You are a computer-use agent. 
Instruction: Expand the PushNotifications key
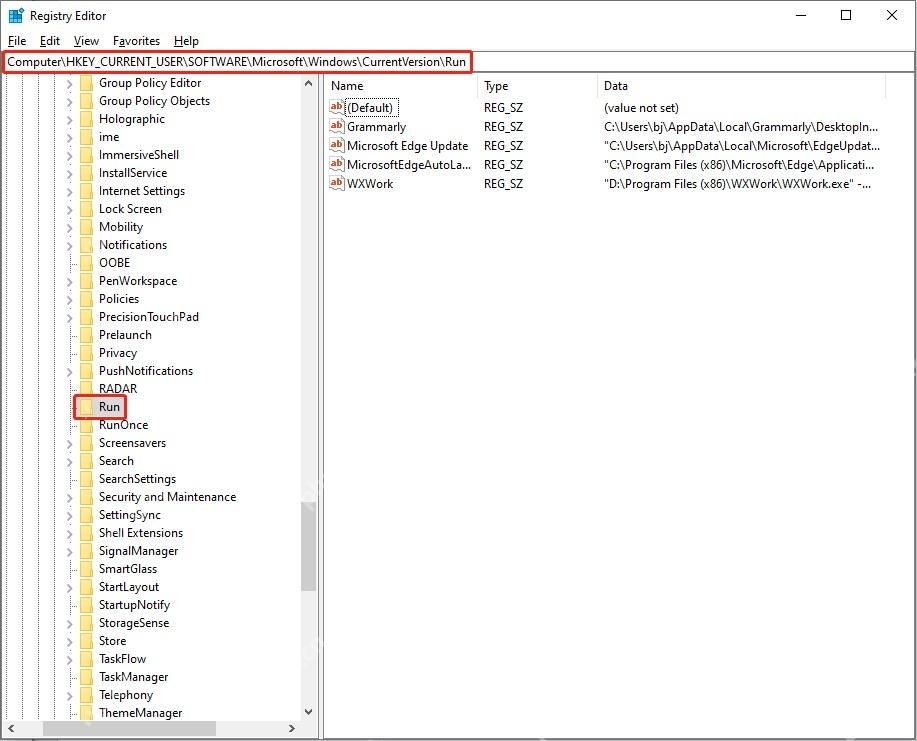click(x=70, y=371)
